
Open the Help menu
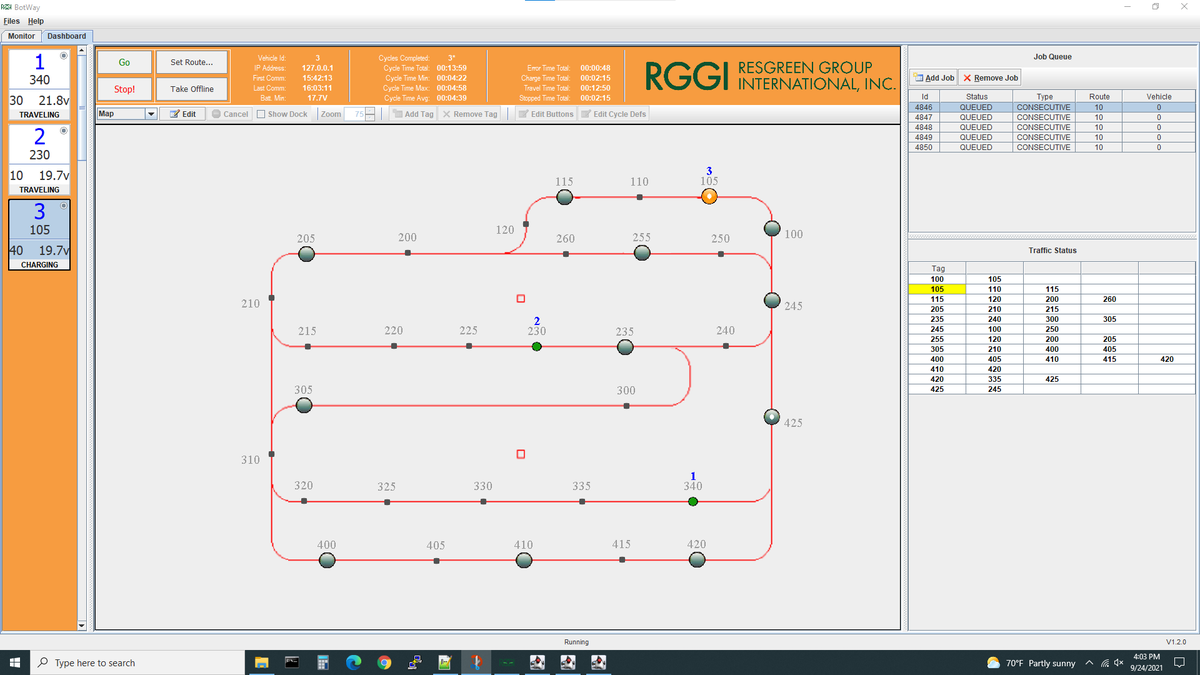tap(36, 21)
